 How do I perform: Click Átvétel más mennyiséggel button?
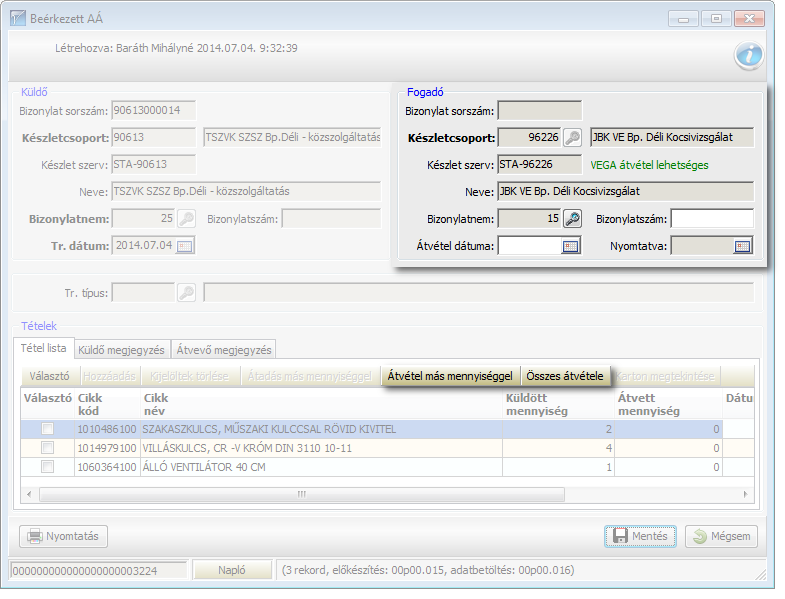point(450,376)
